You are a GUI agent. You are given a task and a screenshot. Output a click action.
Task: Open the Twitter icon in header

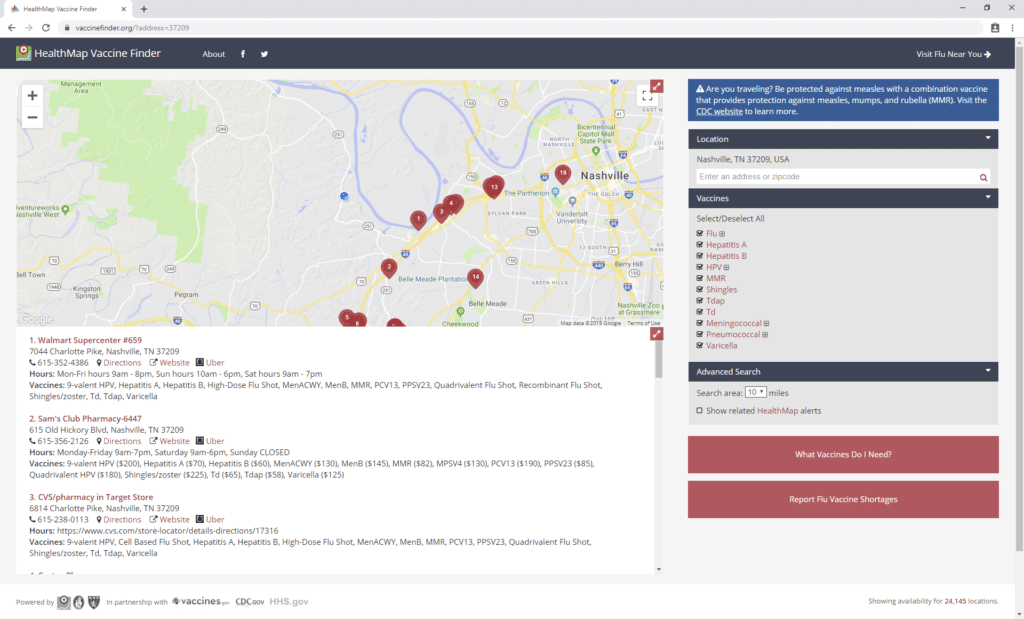[264, 54]
